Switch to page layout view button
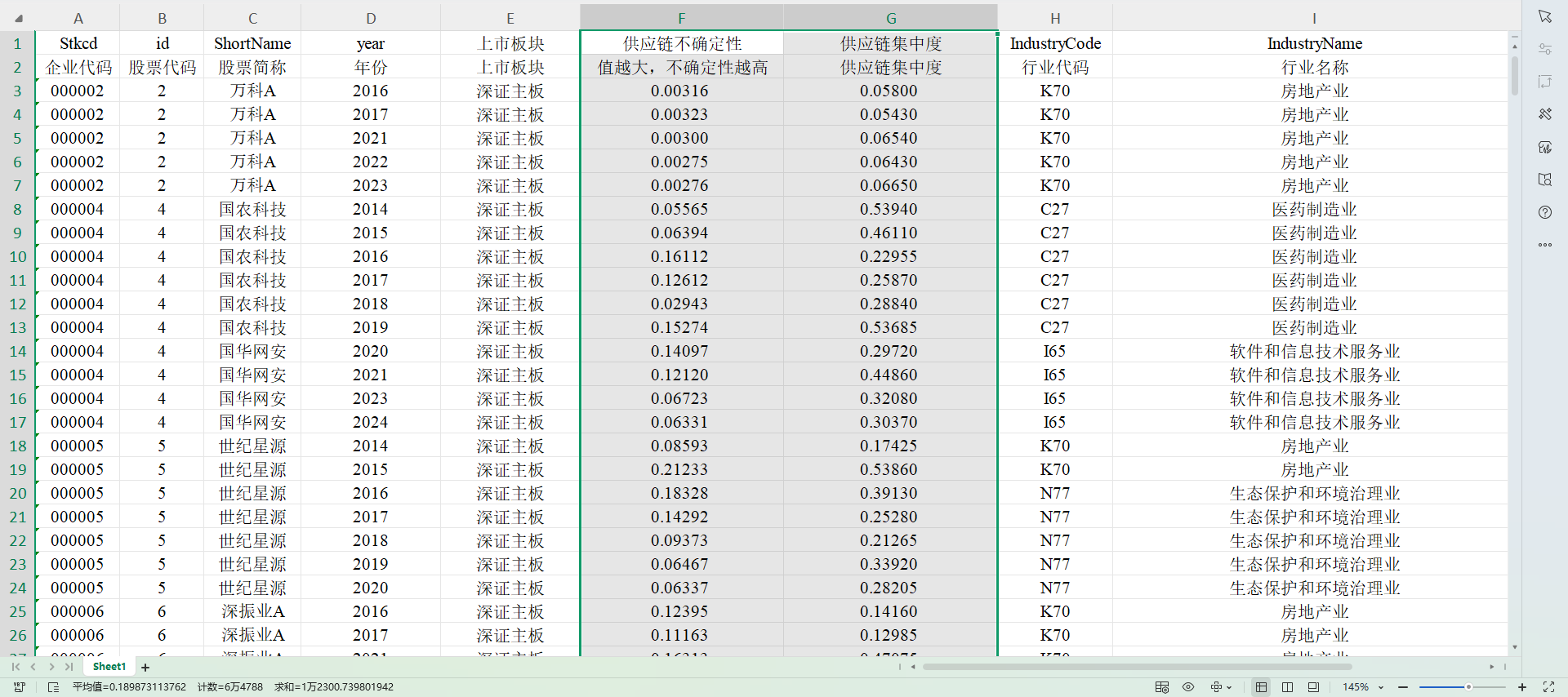 pos(1287,687)
